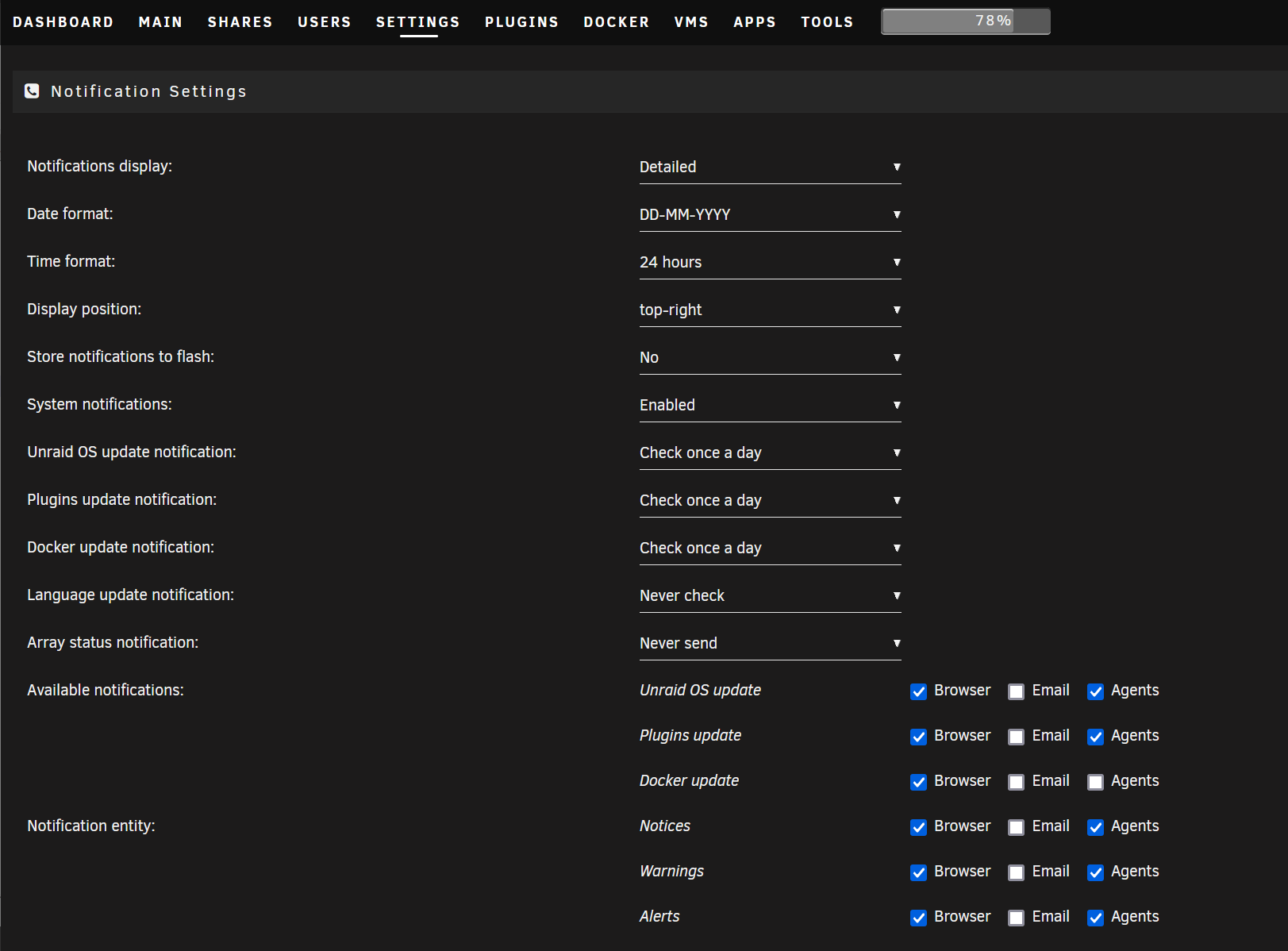Open Plugins update notification dropdown
The width and height of the screenshot is (1288, 951).
coord(770,500)
